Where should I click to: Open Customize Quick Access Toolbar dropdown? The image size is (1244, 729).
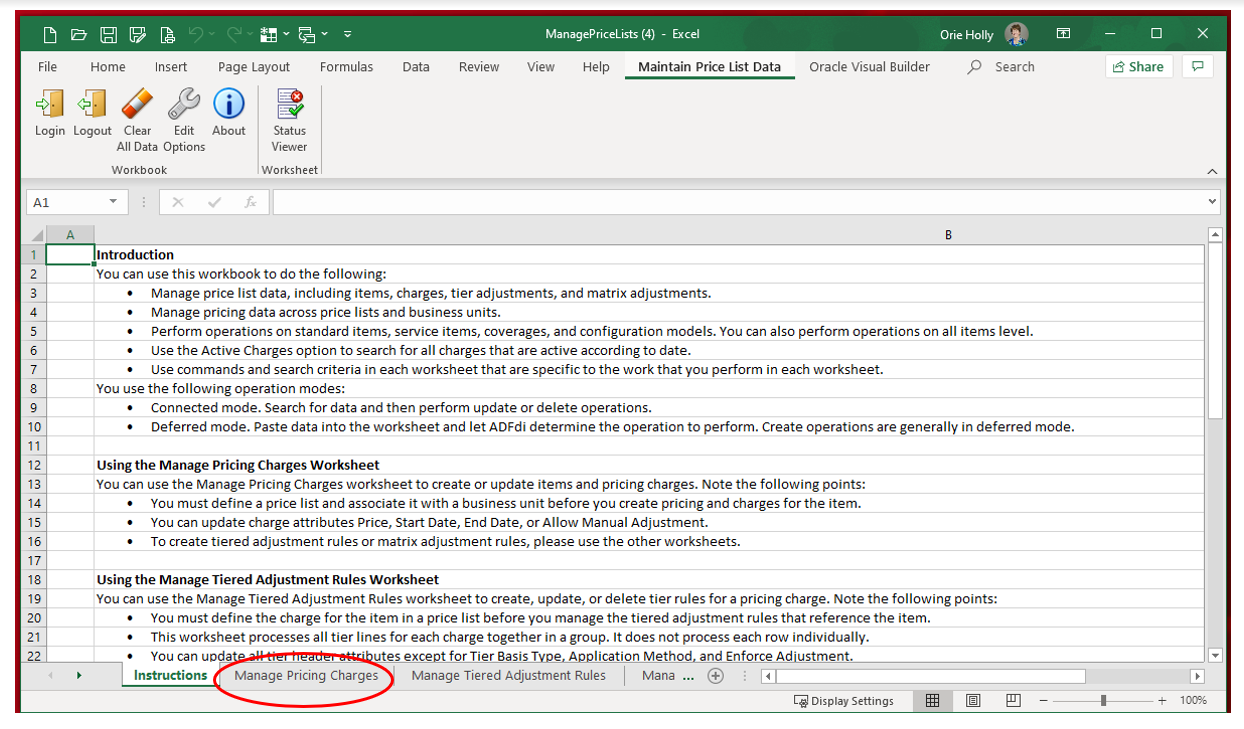(x=347, y=35)
